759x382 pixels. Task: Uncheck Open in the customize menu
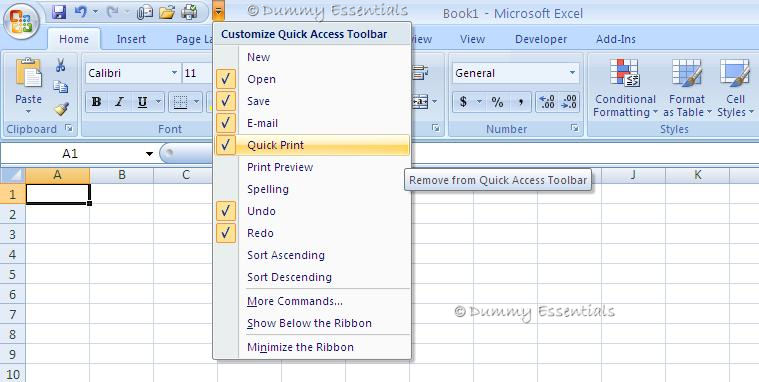(x=226, y=79)
